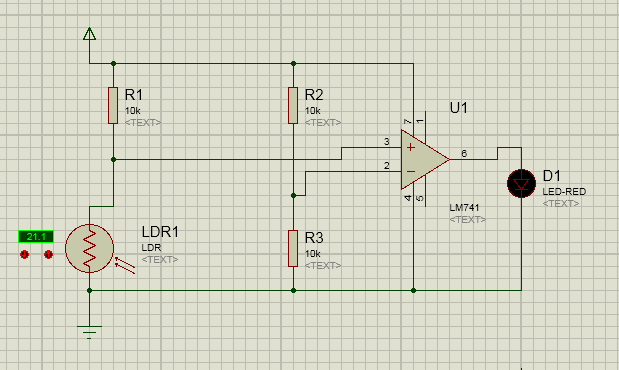The image size is (619, 370).
Task: Click the '10k' value under R3
Action: [x=313, y=254]
